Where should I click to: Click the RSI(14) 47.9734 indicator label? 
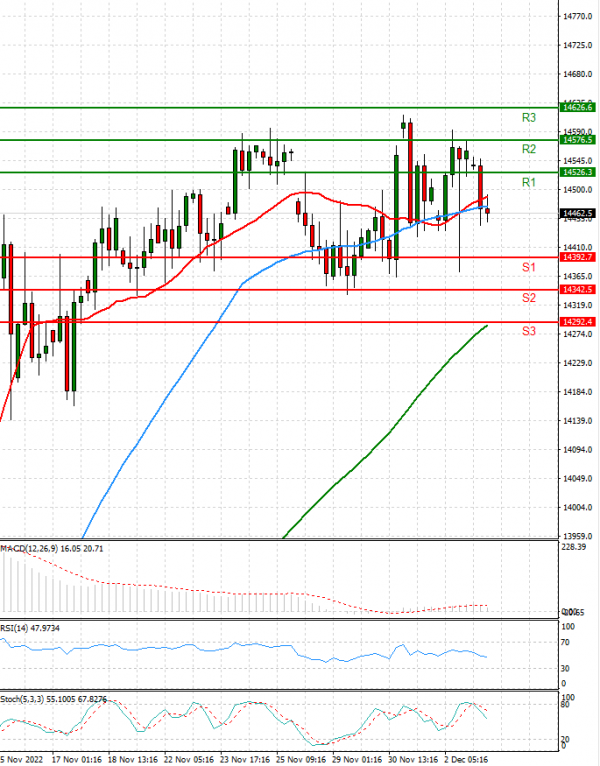(x=30, y=628)
